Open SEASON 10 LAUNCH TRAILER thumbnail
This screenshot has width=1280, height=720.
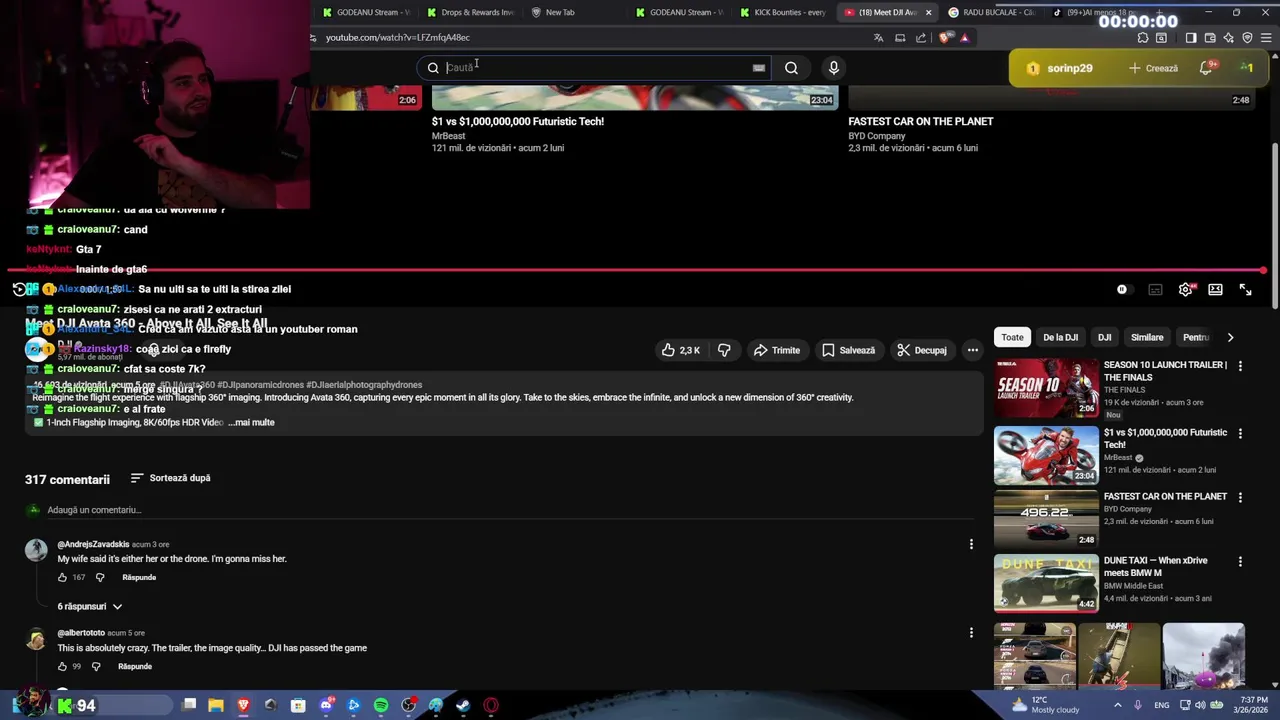tap(1046, 388)
